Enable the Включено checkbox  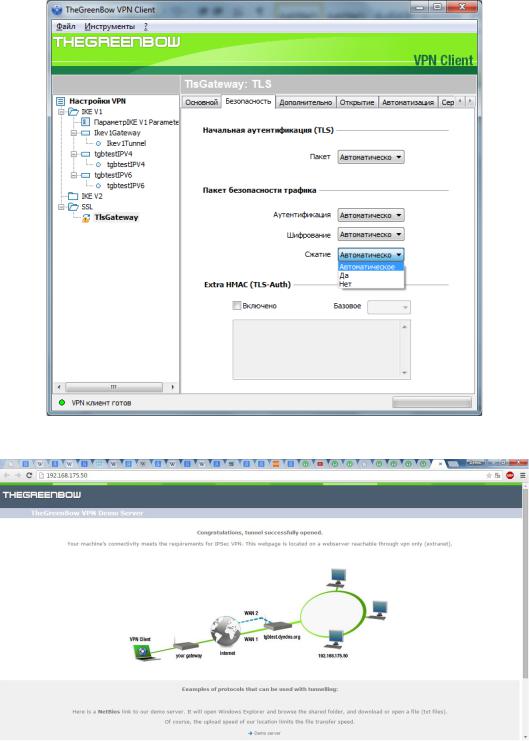coord(237,306)
